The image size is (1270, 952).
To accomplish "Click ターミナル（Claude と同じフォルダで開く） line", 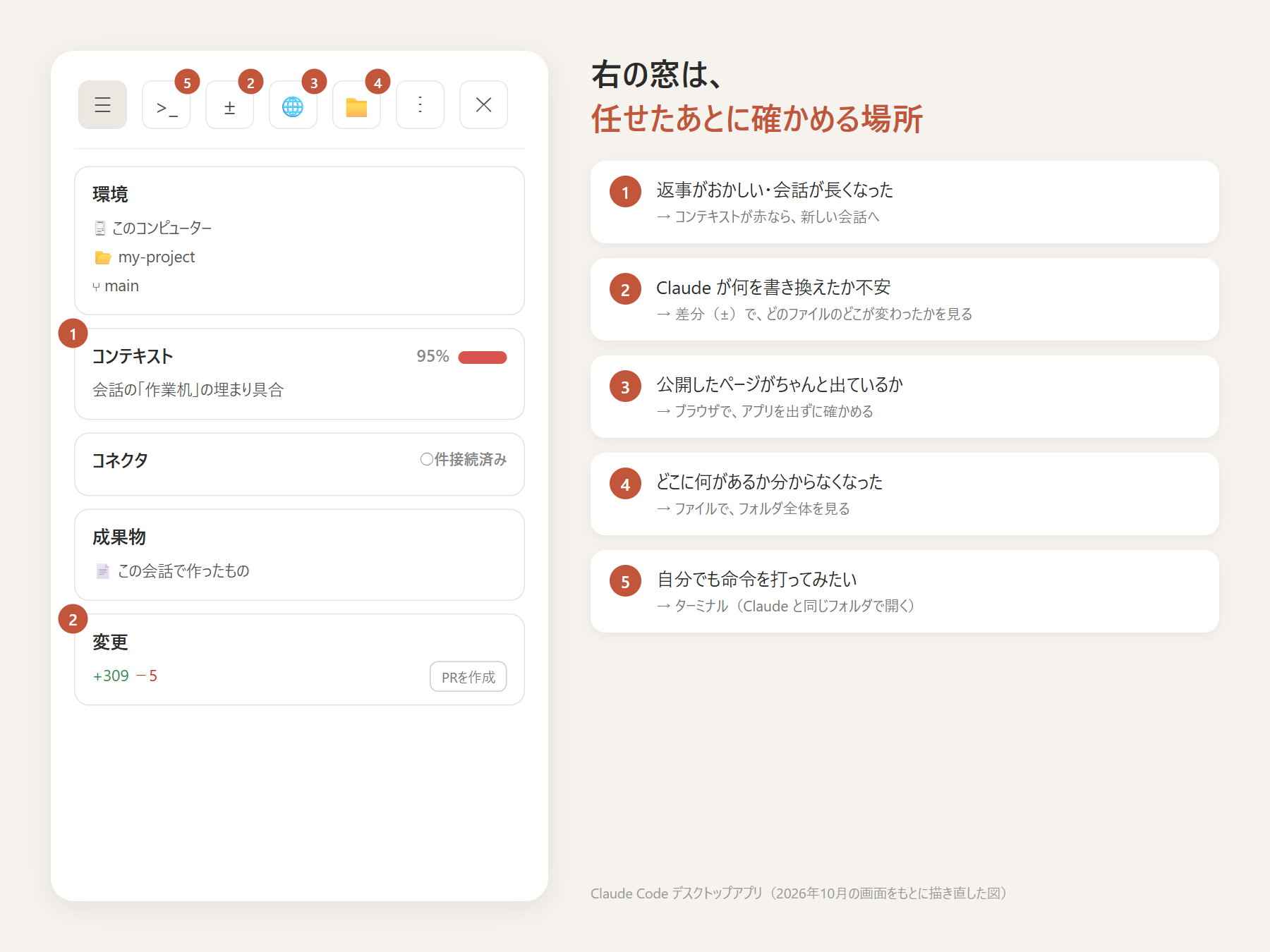I will point(786,606).
